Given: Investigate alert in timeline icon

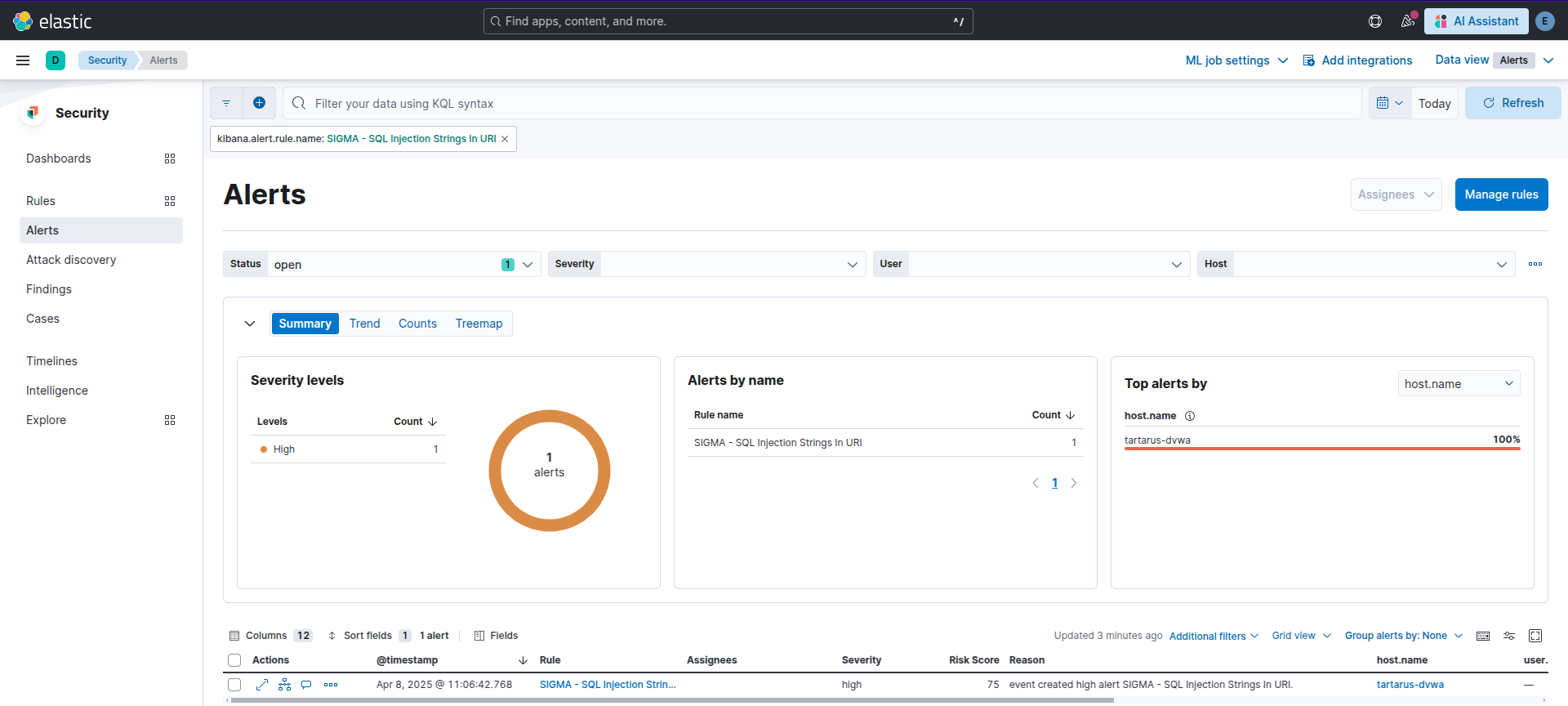Looking at the screenshot, I should pyautogui.click(x=306, y=685).
